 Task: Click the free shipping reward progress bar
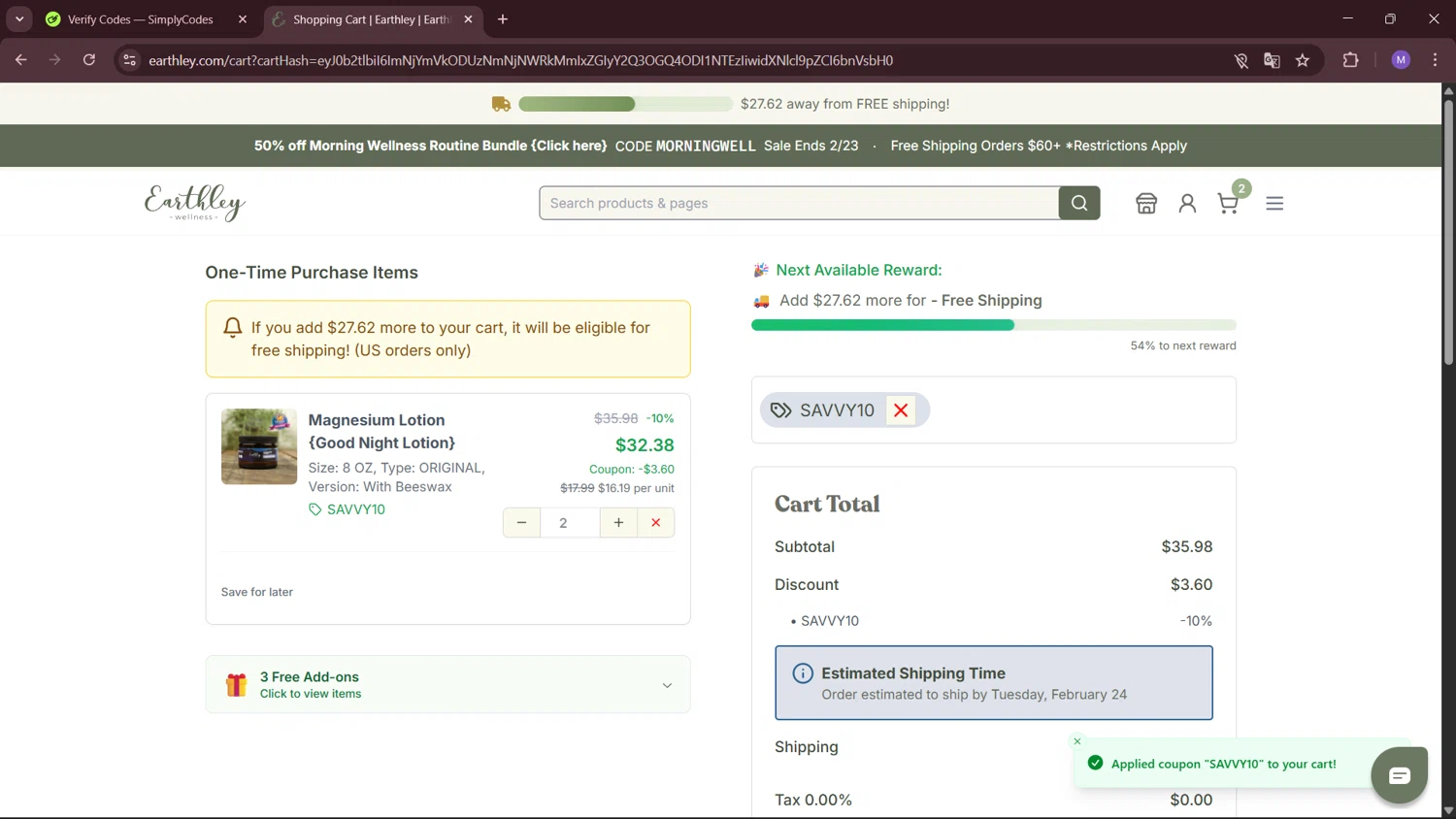pyautogui.click(x=994, y=325)
